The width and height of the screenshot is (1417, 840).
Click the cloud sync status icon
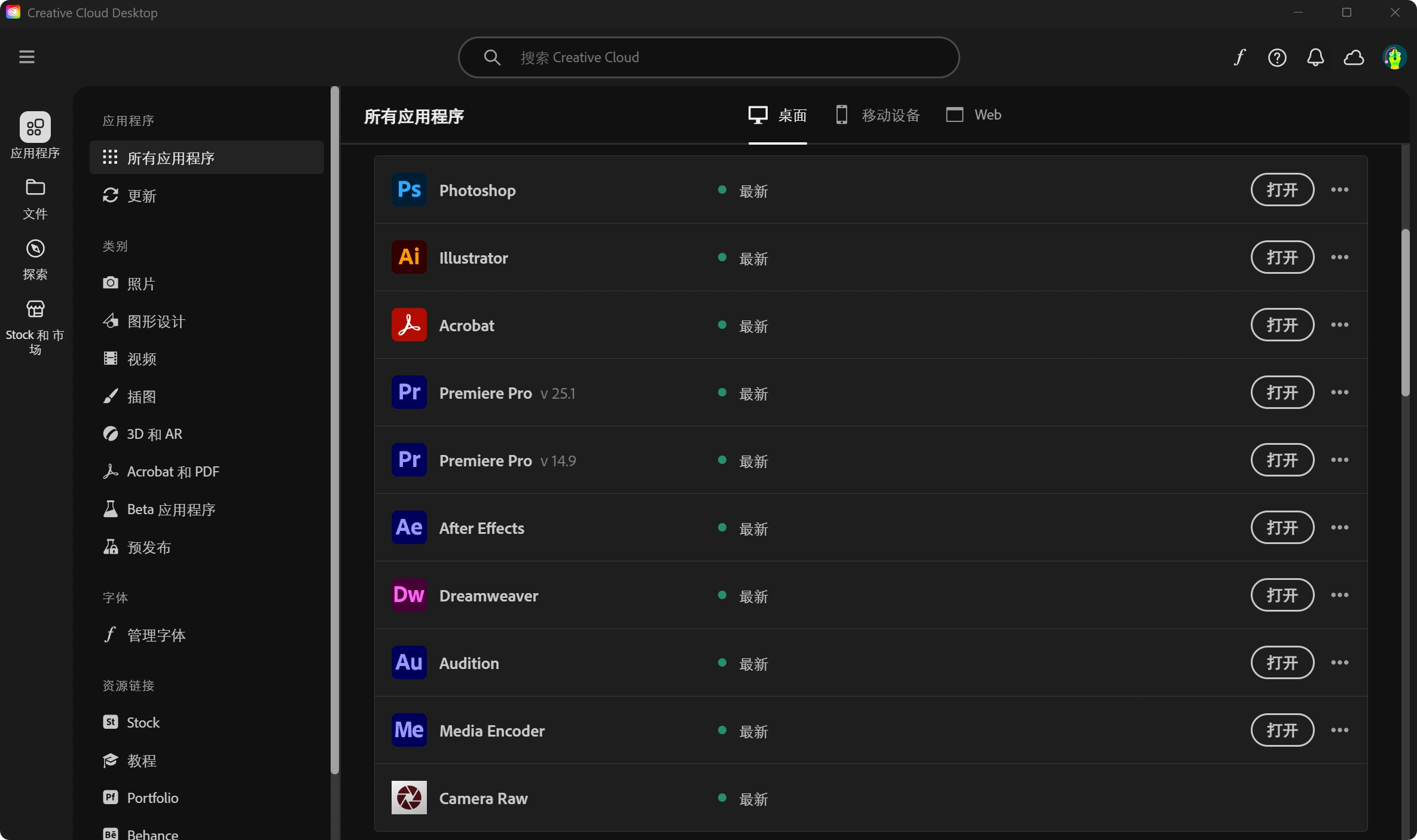(1354, 57)
